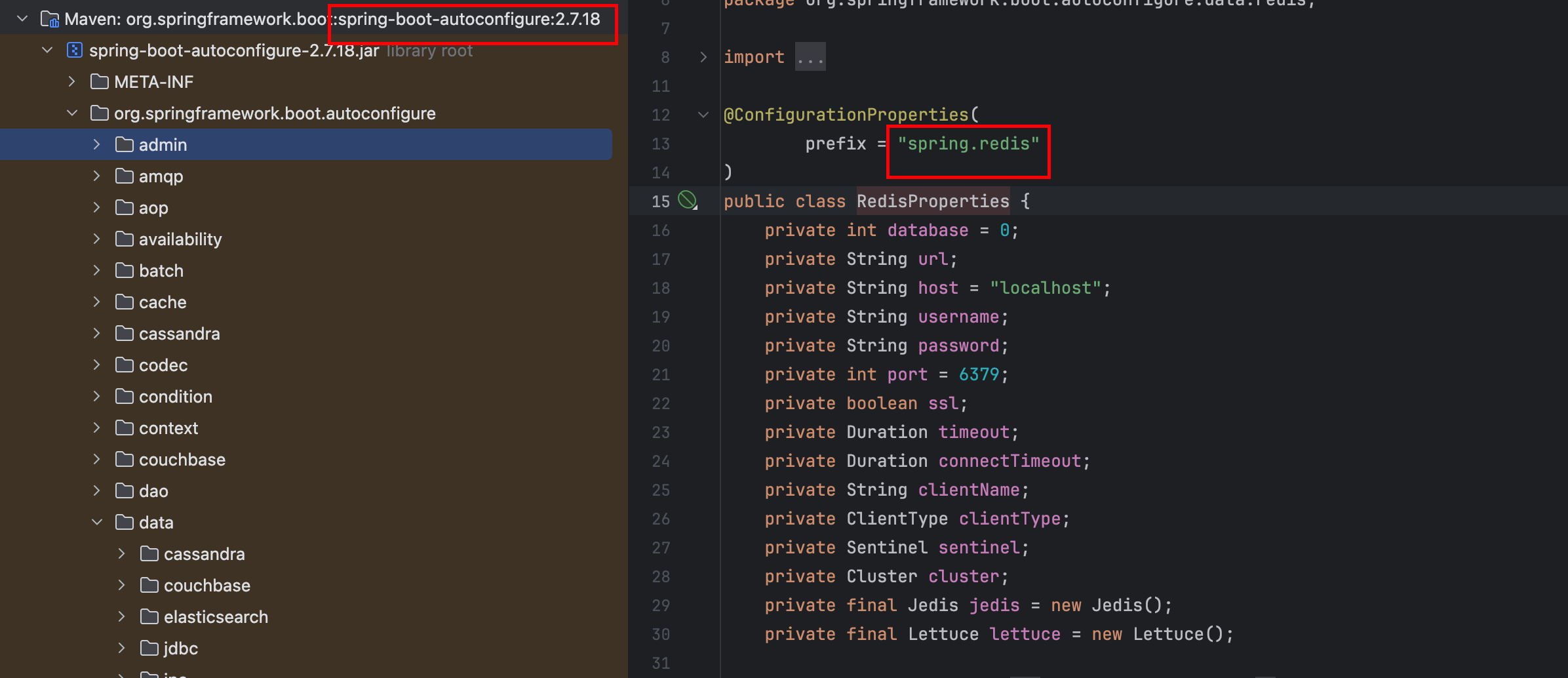This screenshot has height=678, width=1568.
Task: Fold the @ConfigurationProperties annotation block
Action: 703,115
